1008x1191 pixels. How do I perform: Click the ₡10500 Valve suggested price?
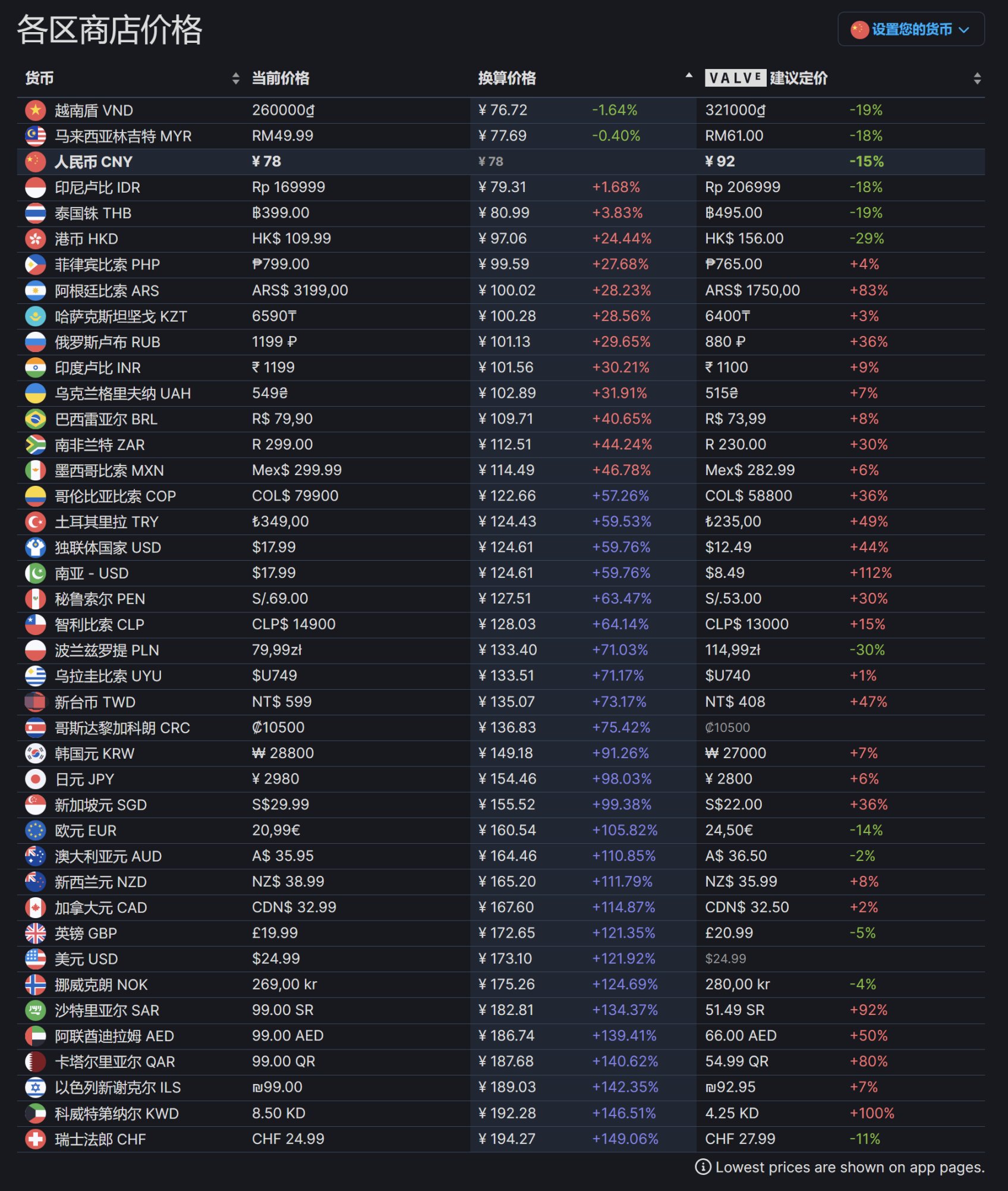tap(727, 727)
